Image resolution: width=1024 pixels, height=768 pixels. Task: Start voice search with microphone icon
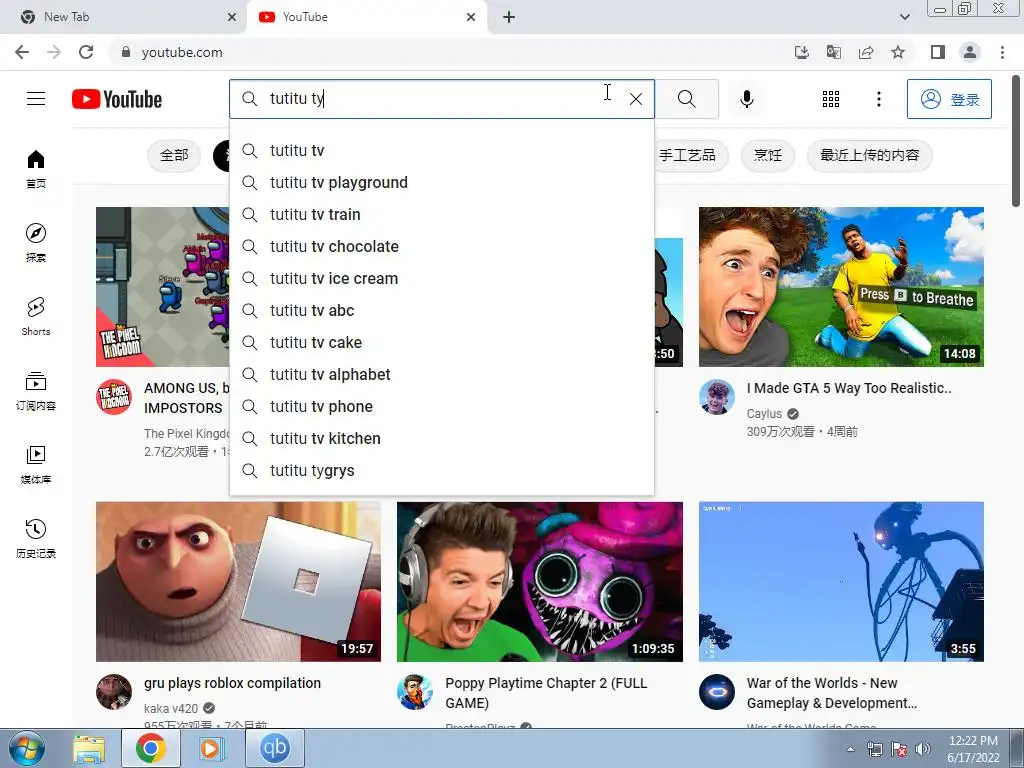746,99
